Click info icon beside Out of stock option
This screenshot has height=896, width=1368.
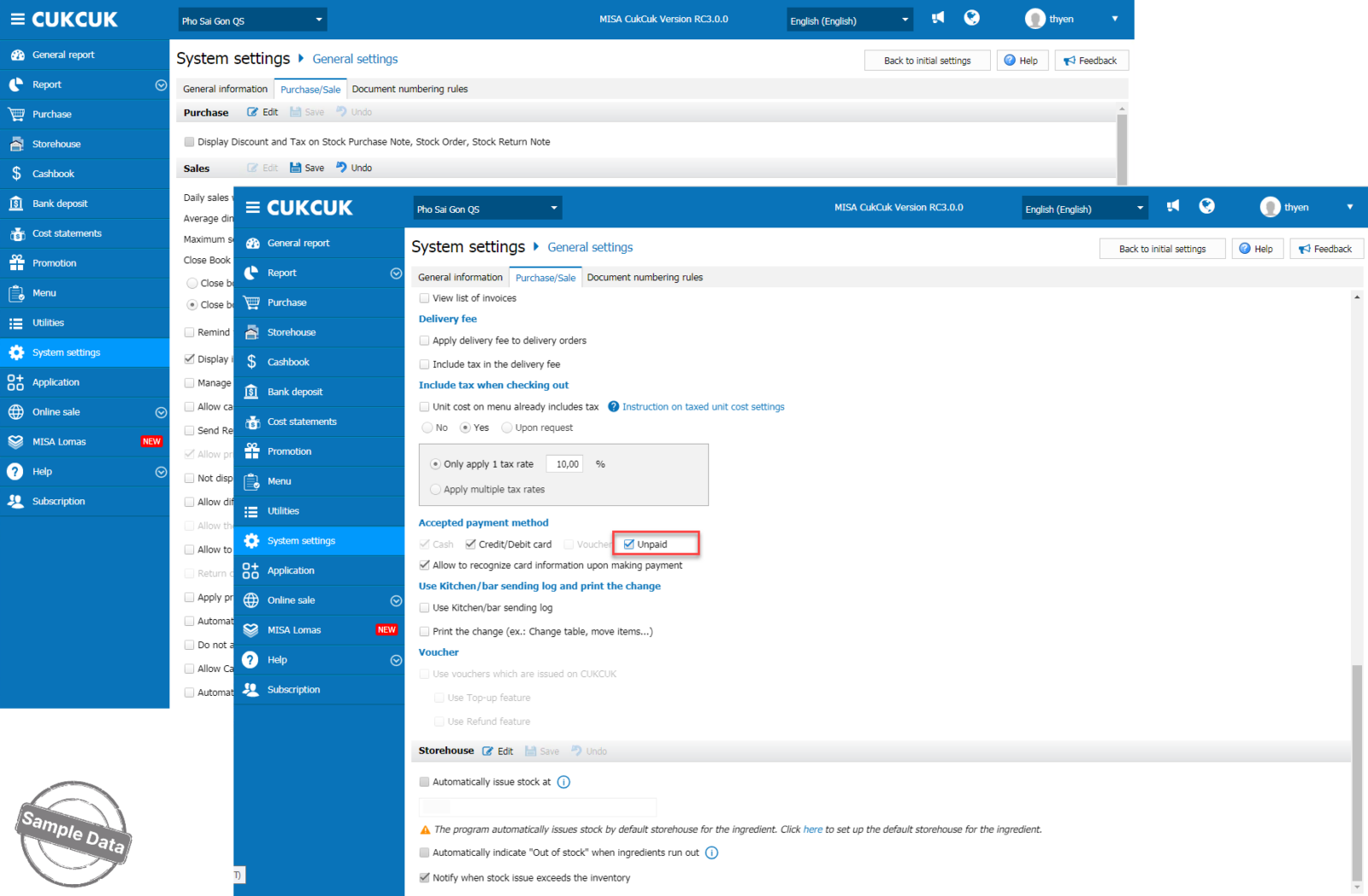tap(711, 852)
